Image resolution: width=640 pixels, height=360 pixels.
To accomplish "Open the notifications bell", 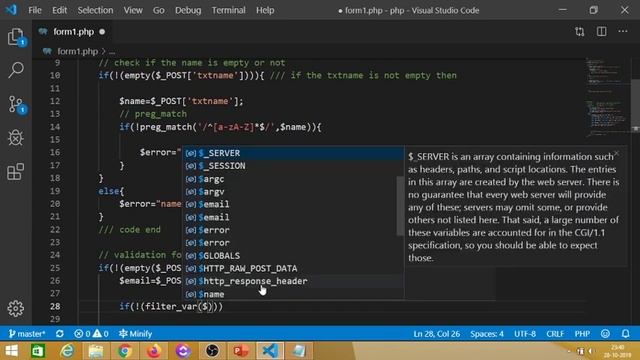I will point(625,333).
